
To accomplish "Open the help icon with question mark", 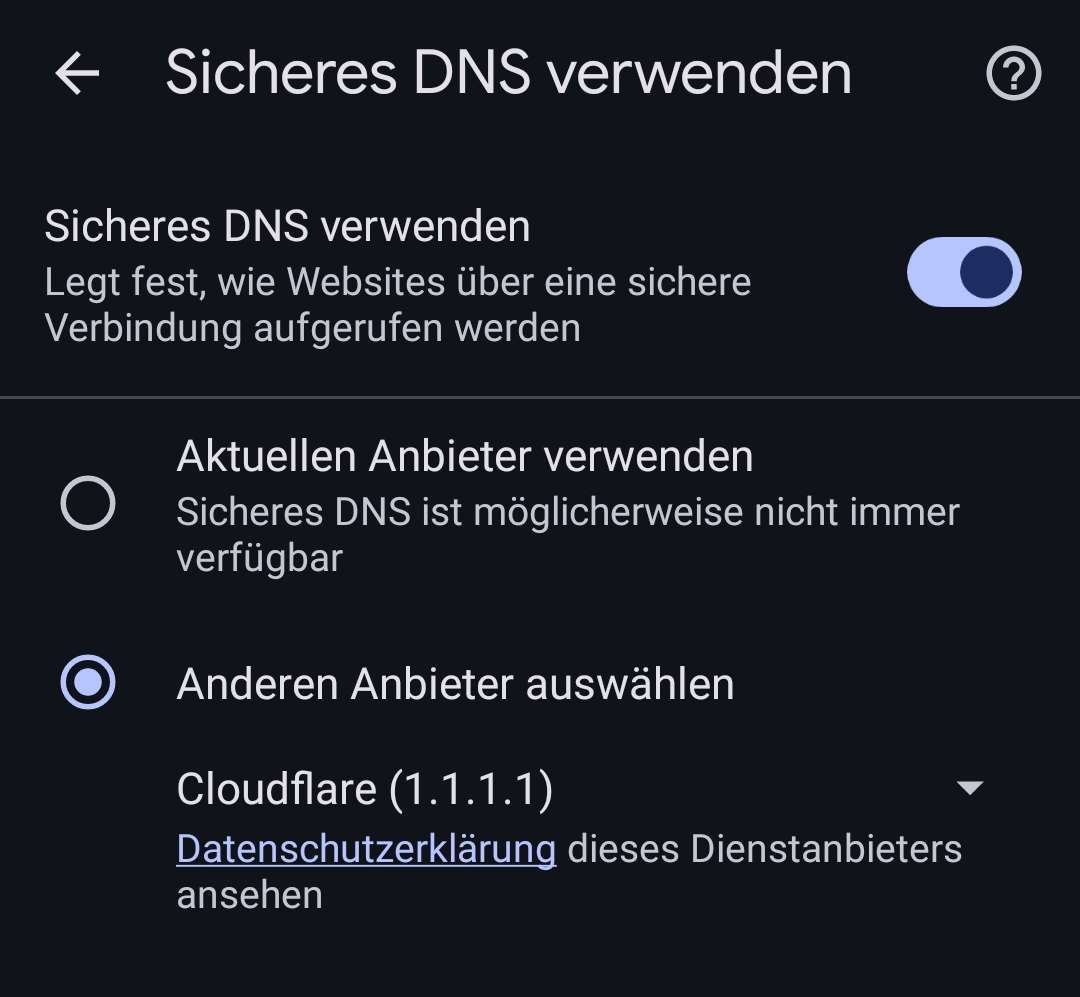I will point(1013,74).
